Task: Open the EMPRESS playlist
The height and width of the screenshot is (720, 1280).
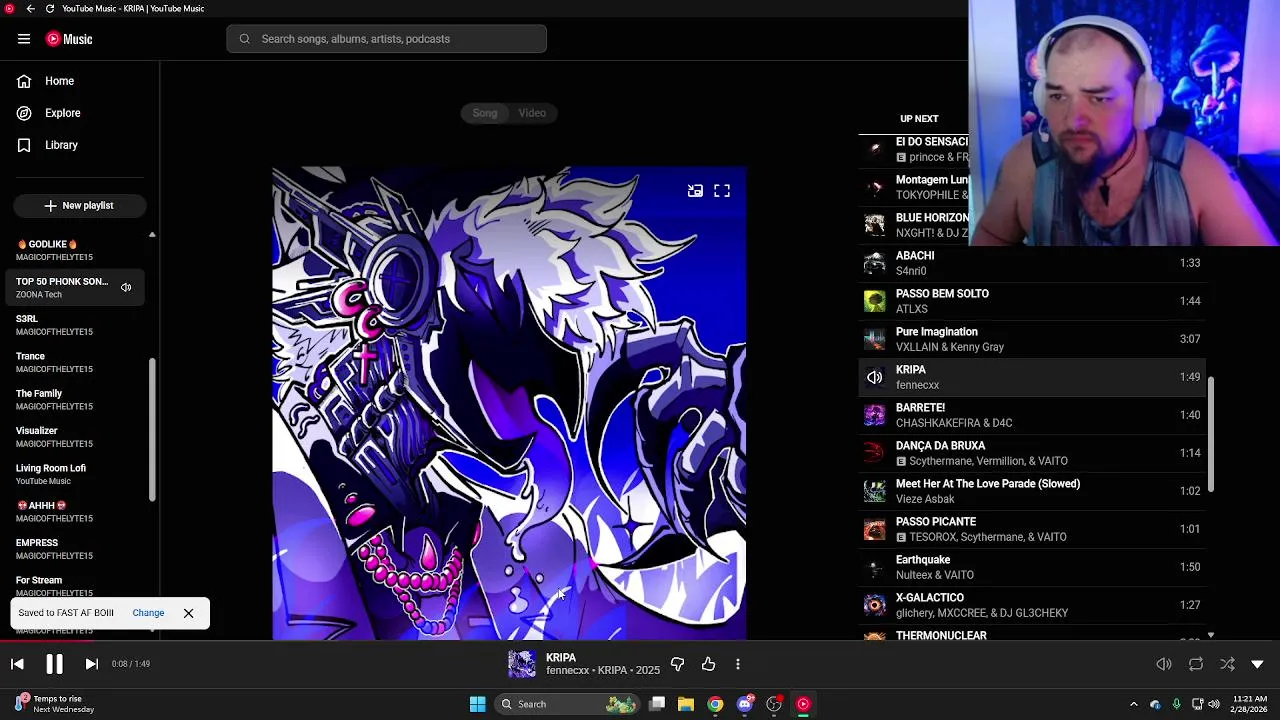Action: coord(75,549)
